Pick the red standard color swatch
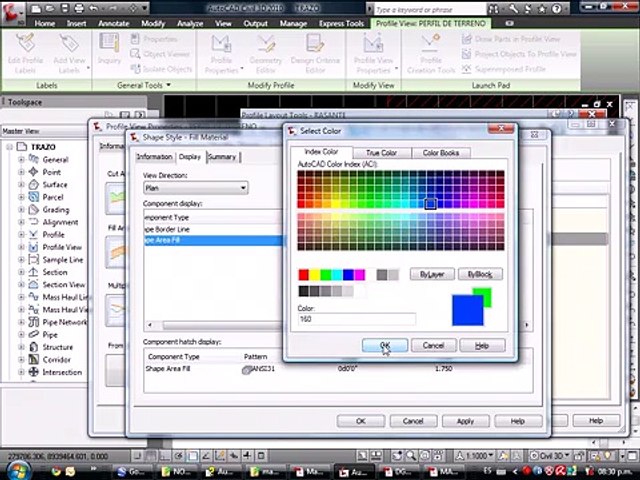Viewport: 640px width, 480px height. pos(304,275)
